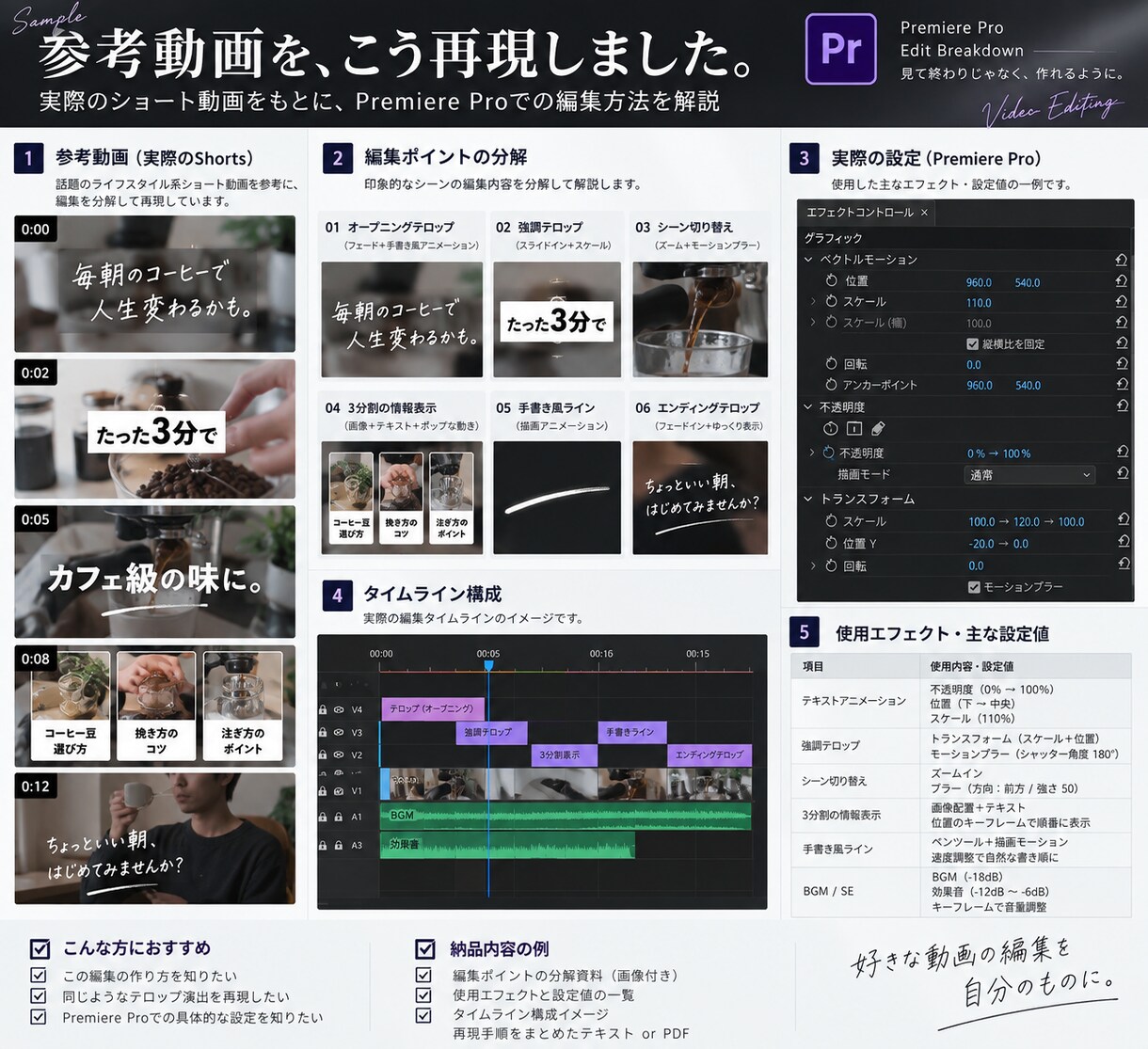
Task: Expand the スケール (幅) property
Action: click(x=813, y=322)
